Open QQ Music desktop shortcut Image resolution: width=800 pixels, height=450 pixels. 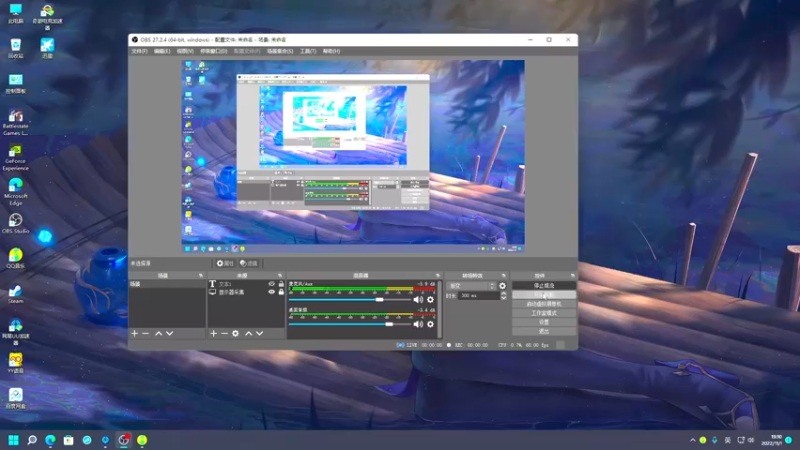click(15, 258)
